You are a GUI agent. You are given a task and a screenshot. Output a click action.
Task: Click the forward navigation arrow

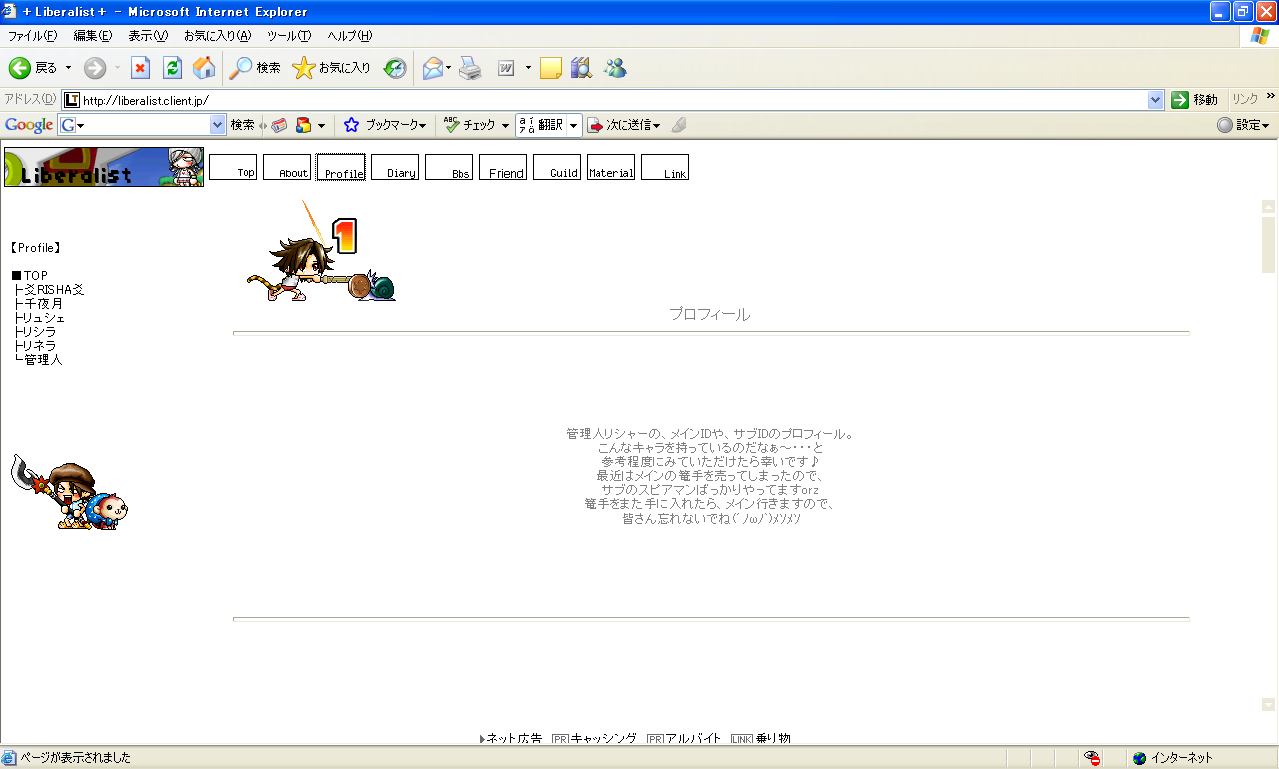click(x=95, y=68)
